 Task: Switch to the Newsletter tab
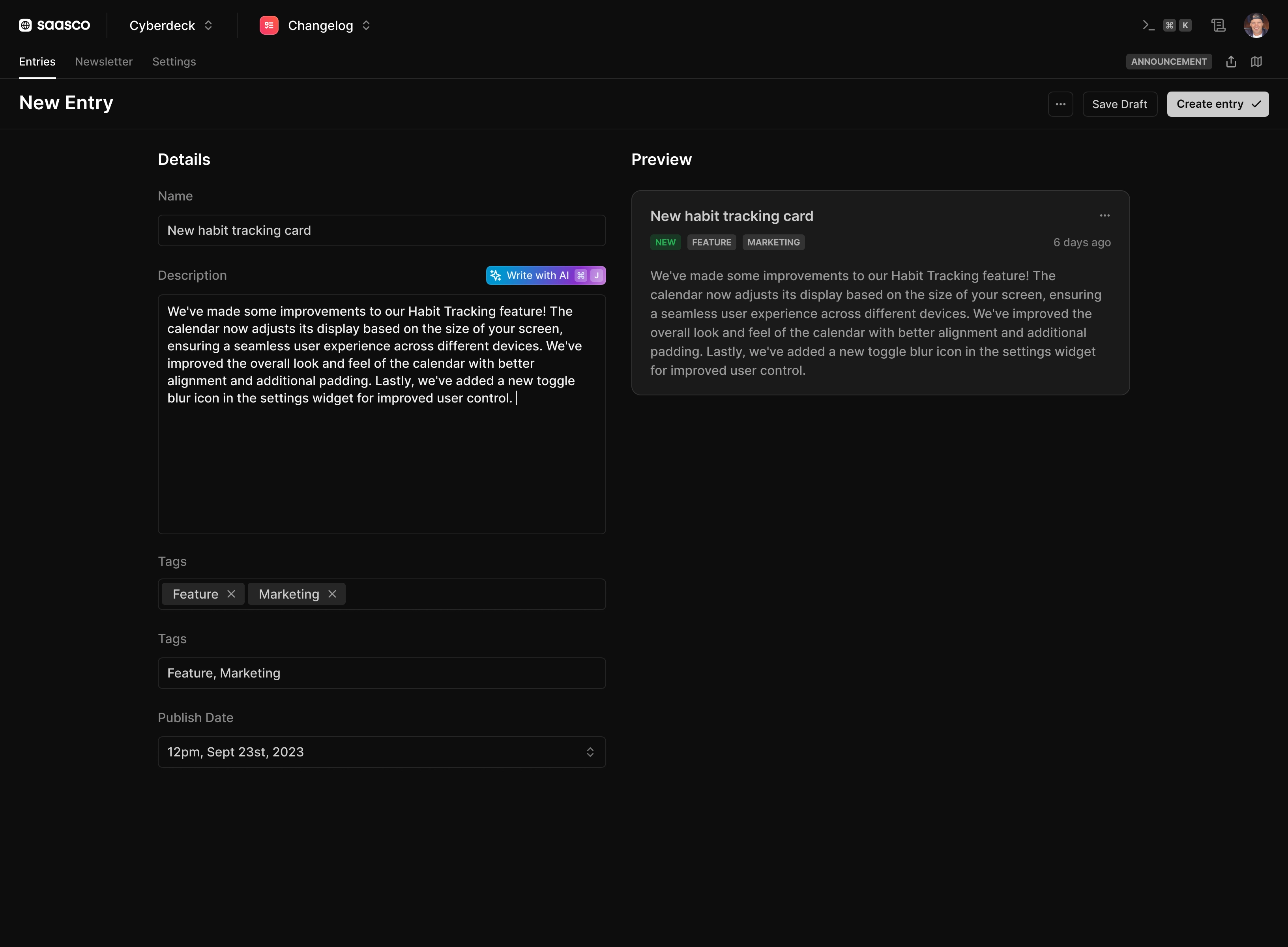(104, 61)
